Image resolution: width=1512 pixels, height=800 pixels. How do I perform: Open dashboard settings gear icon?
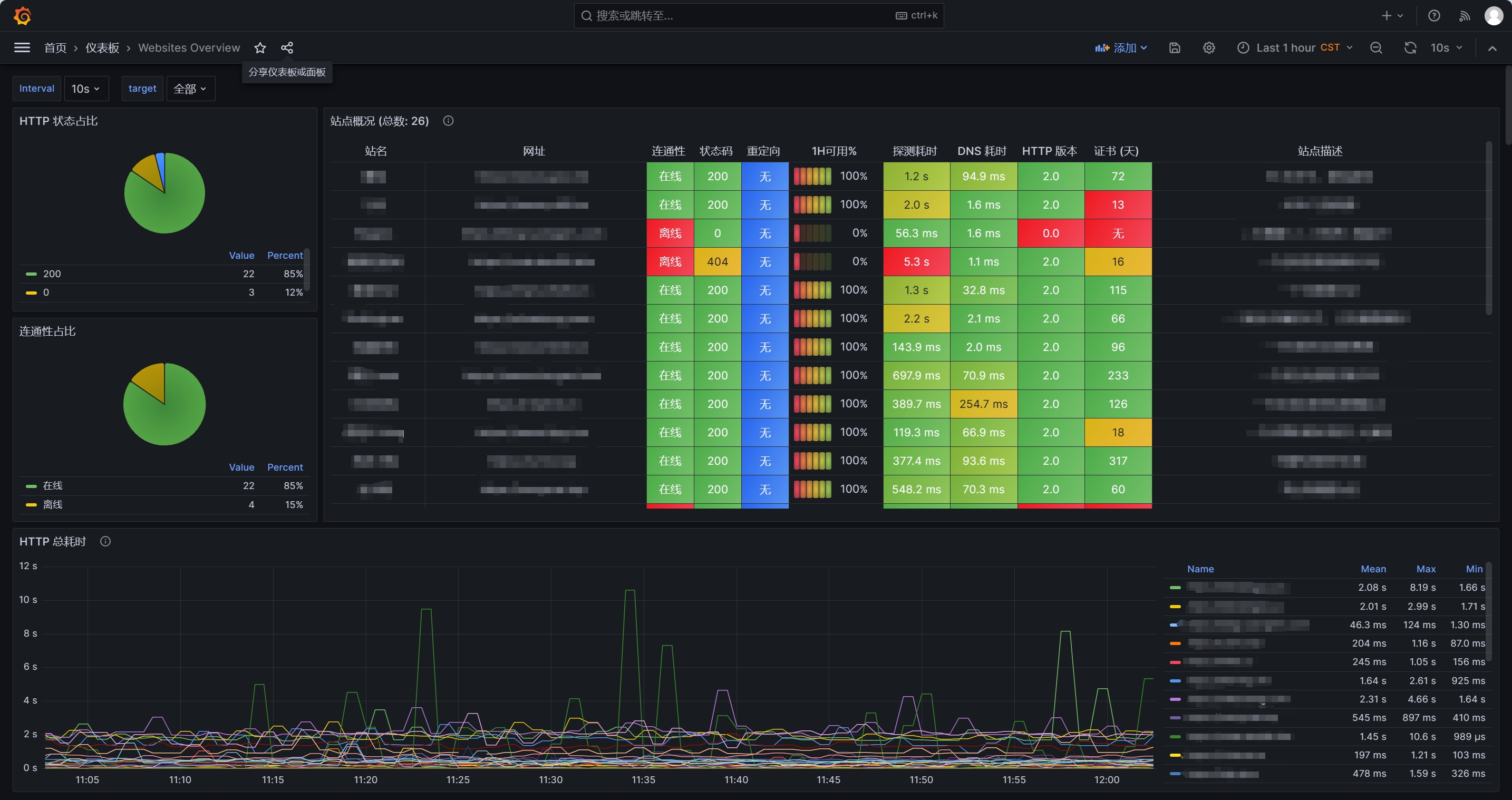click(x=1208, y=47)
